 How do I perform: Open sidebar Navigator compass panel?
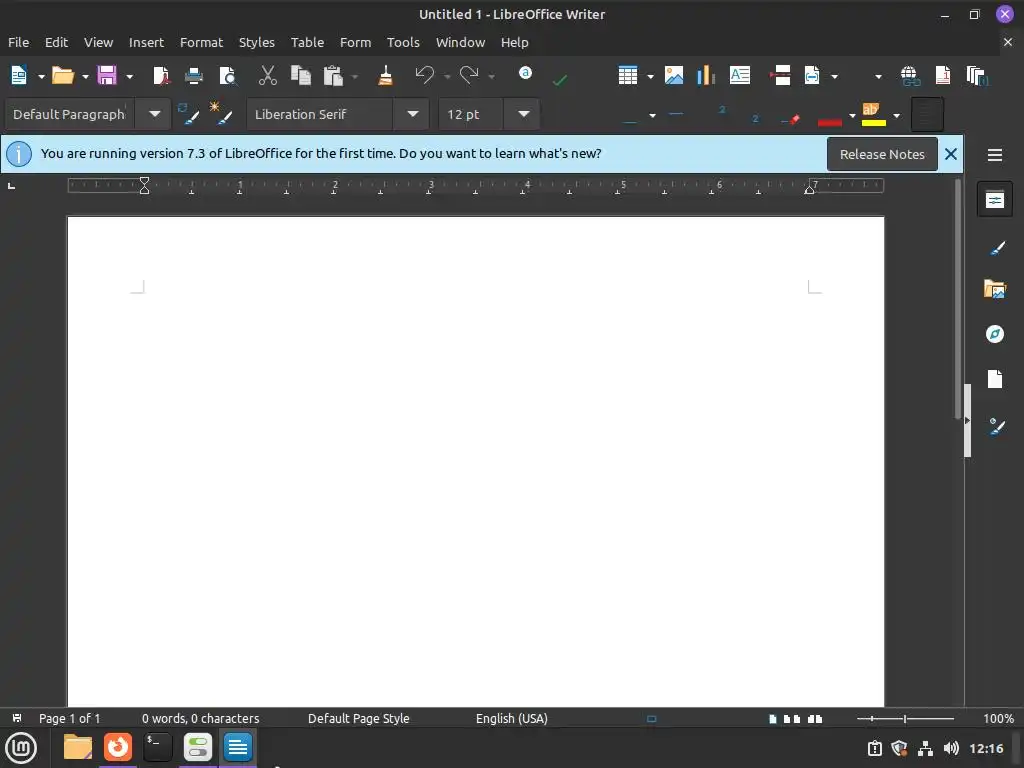[x=995, y=334]
